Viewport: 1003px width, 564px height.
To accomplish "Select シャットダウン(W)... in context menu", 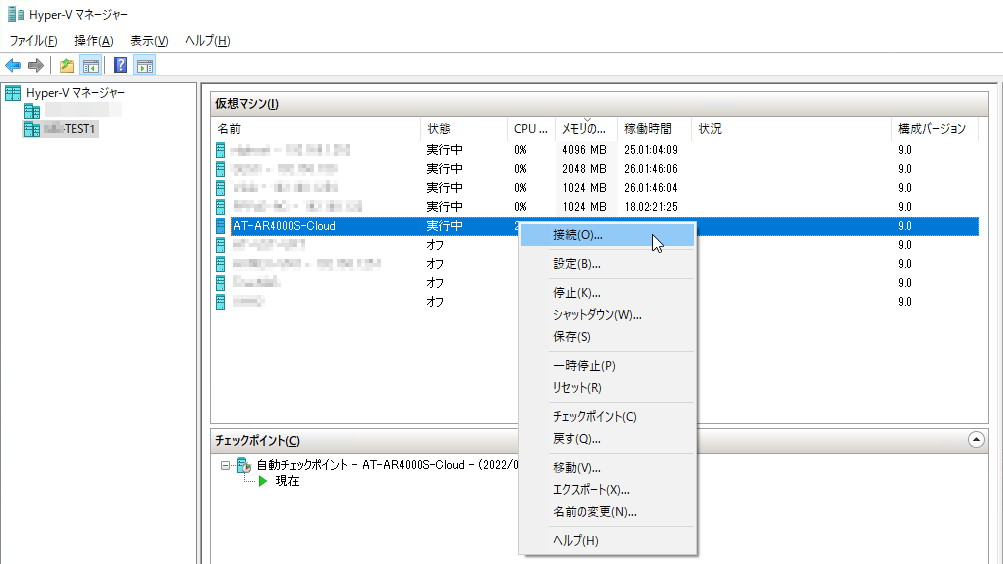I will (x=597, y=315).
